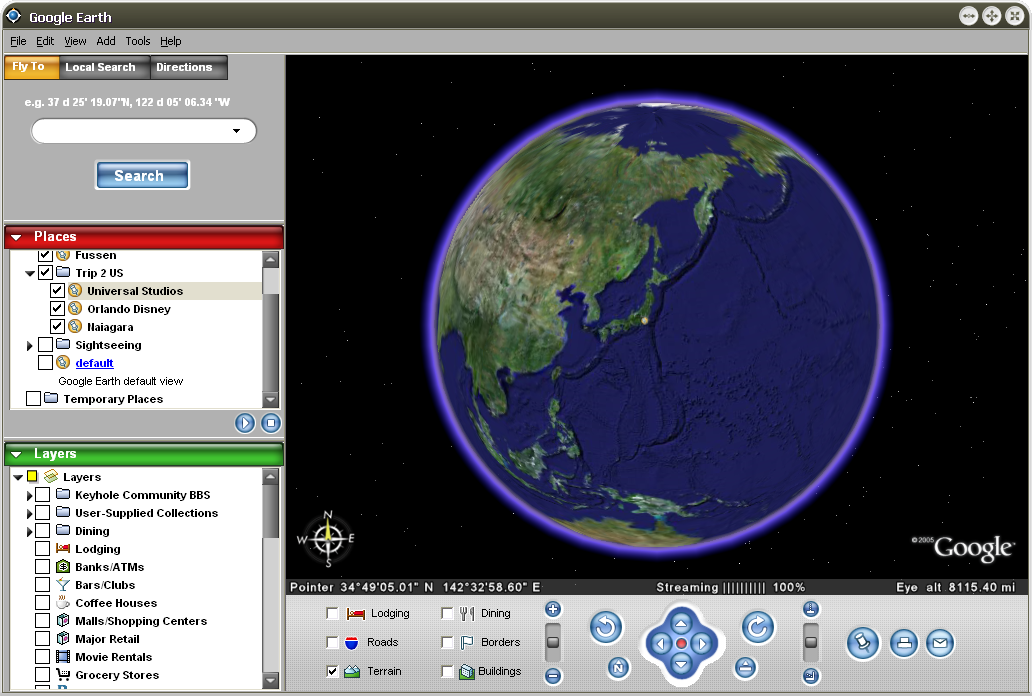
Task: Pan the globe down arrow
Action: coord(681,664)
